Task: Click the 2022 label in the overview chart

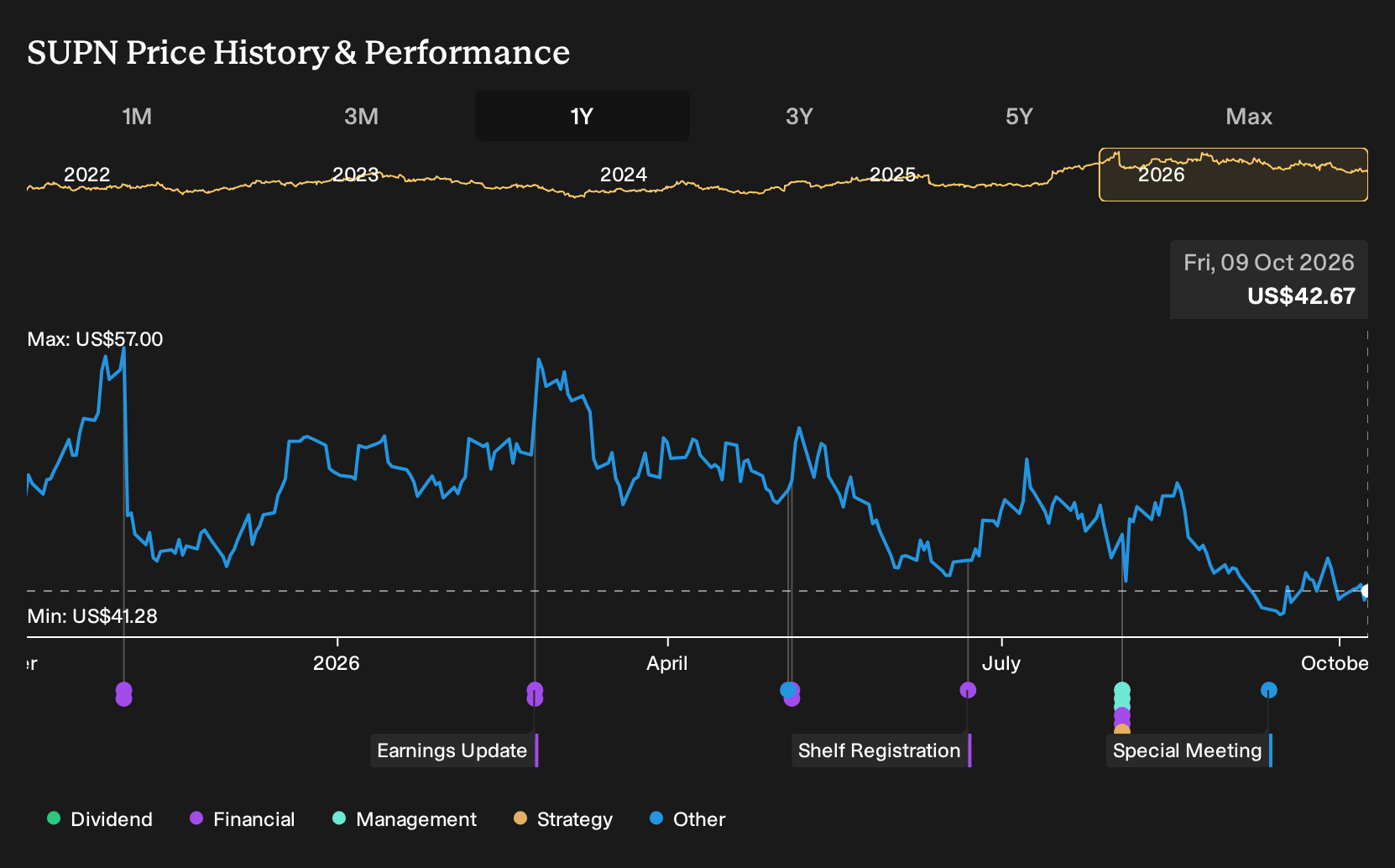Action: [87, 175]
